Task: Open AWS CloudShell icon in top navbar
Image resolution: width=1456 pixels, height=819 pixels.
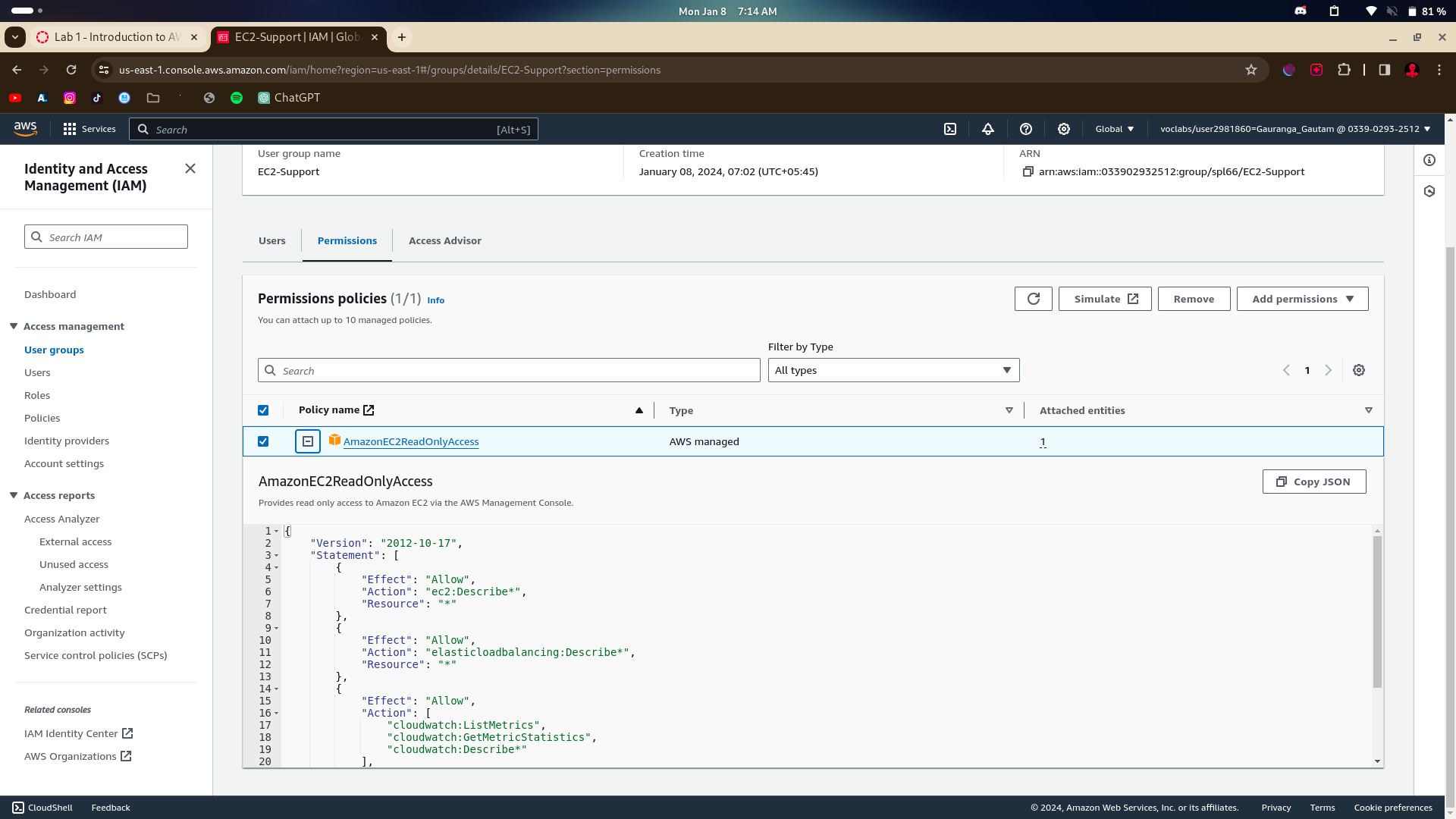Action: click(x=950, y=129)
